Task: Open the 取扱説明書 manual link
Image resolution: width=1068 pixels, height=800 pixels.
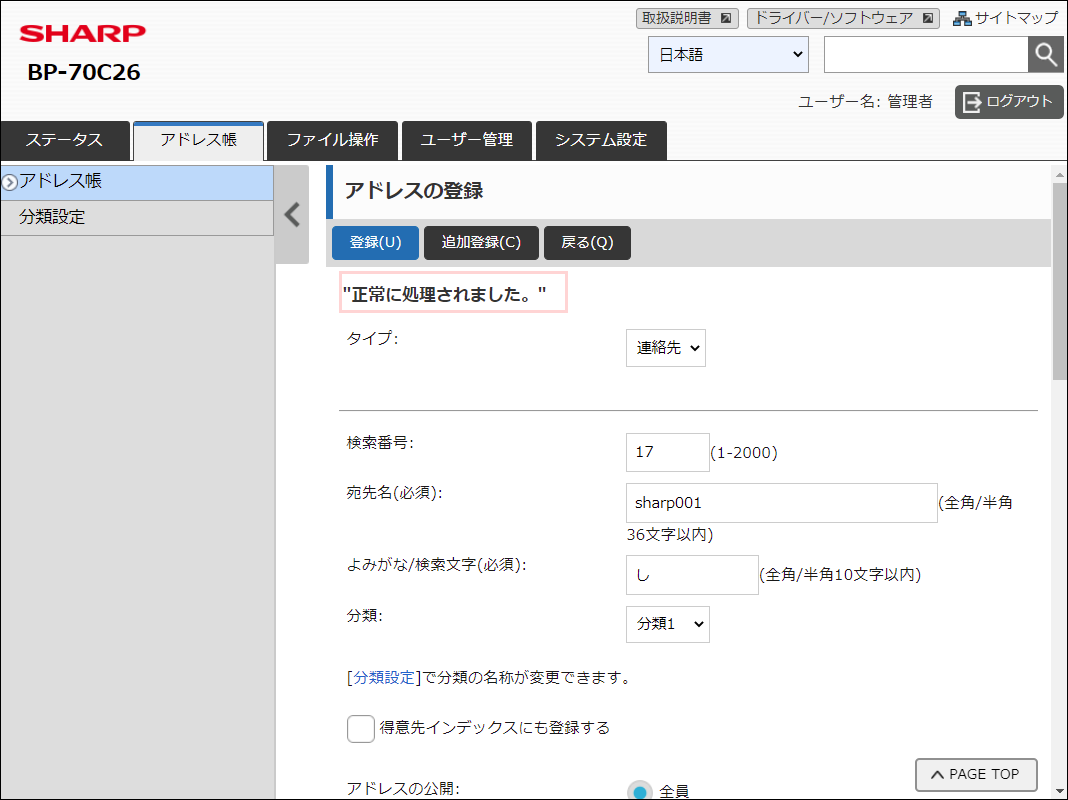Action: 686,18
